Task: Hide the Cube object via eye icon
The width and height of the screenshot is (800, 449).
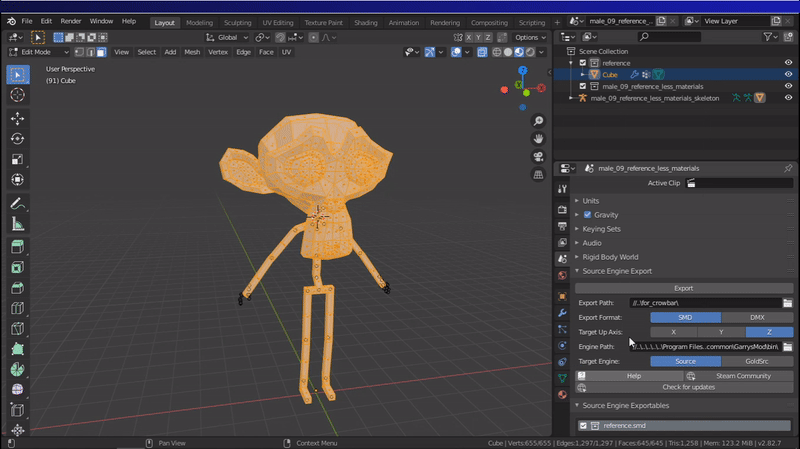Action: pyautogui.click(x=788, y=74)
